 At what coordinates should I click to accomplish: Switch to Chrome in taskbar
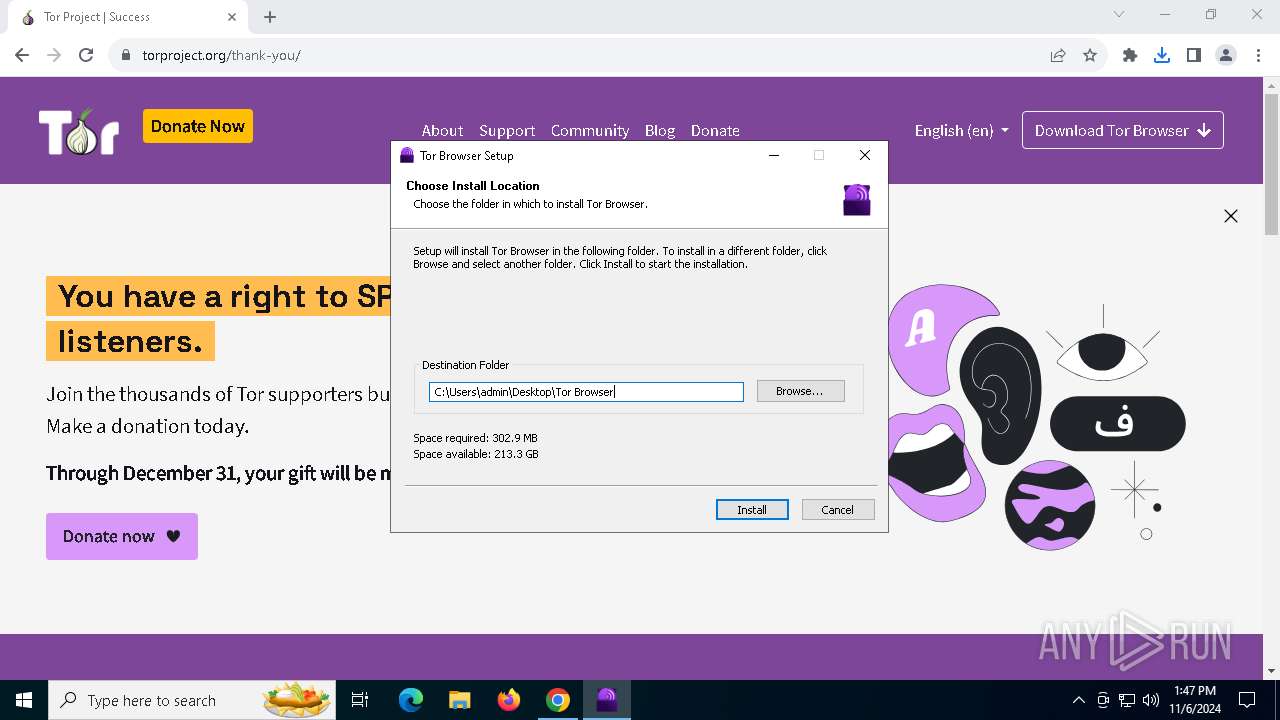click(x=558, y=700)
